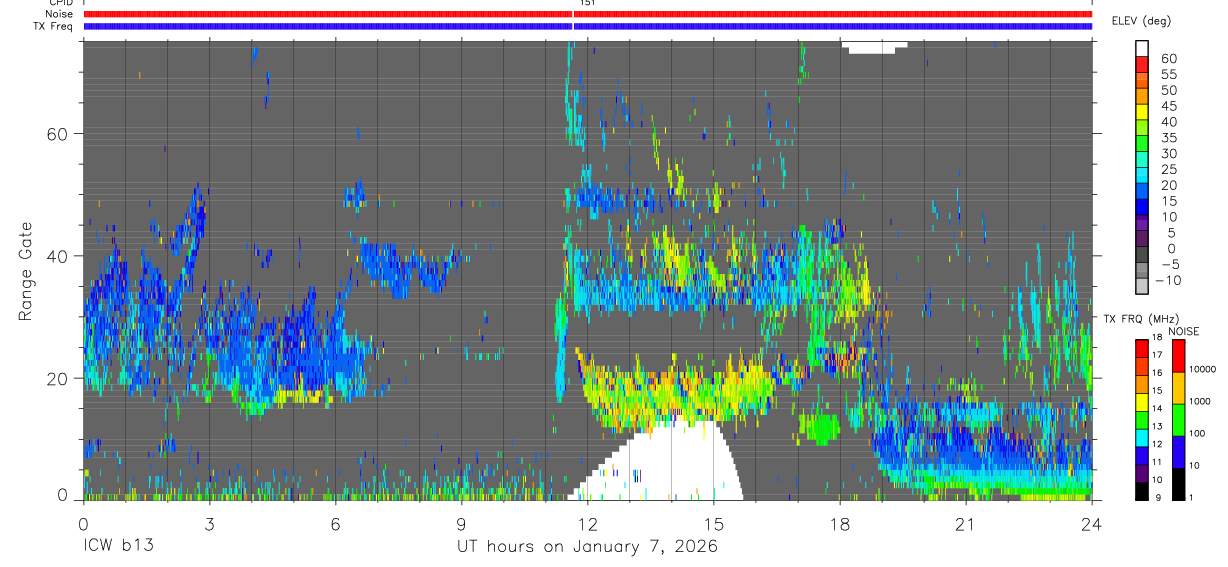This screenshot has width=1228, height=567.
Task: Click the '10000' label on NOISE scale
Action: click(x=1204, y=370)
